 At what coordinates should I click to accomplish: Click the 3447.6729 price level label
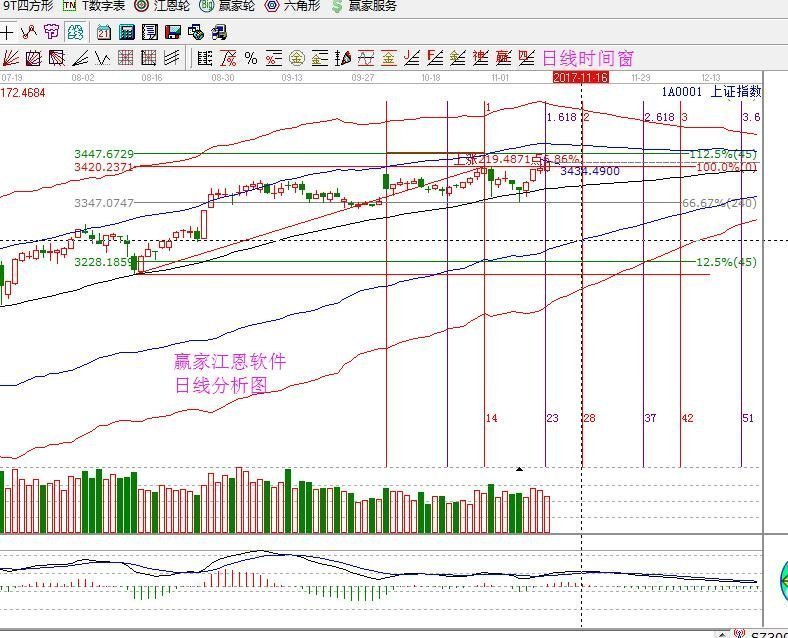104,154
